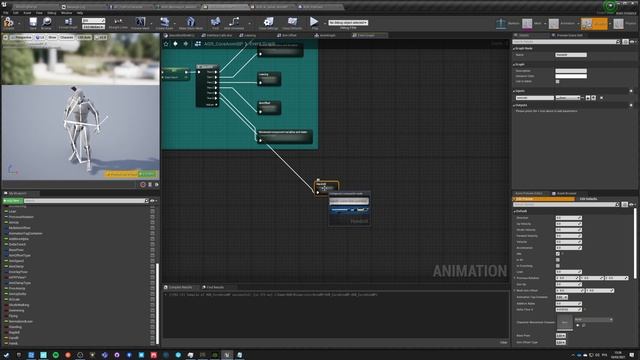Toggle eye visibility for Ragdoll variable

pyautogui.click(x=152, y=332)
